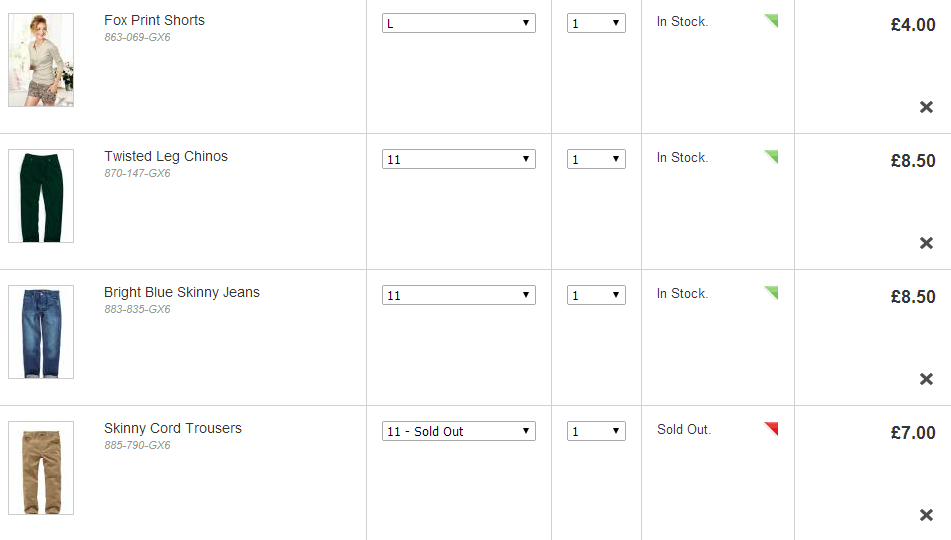Open the Bright Blue Skinny Jeans product link
951x540 pixels.
click(x=181, y=292)
